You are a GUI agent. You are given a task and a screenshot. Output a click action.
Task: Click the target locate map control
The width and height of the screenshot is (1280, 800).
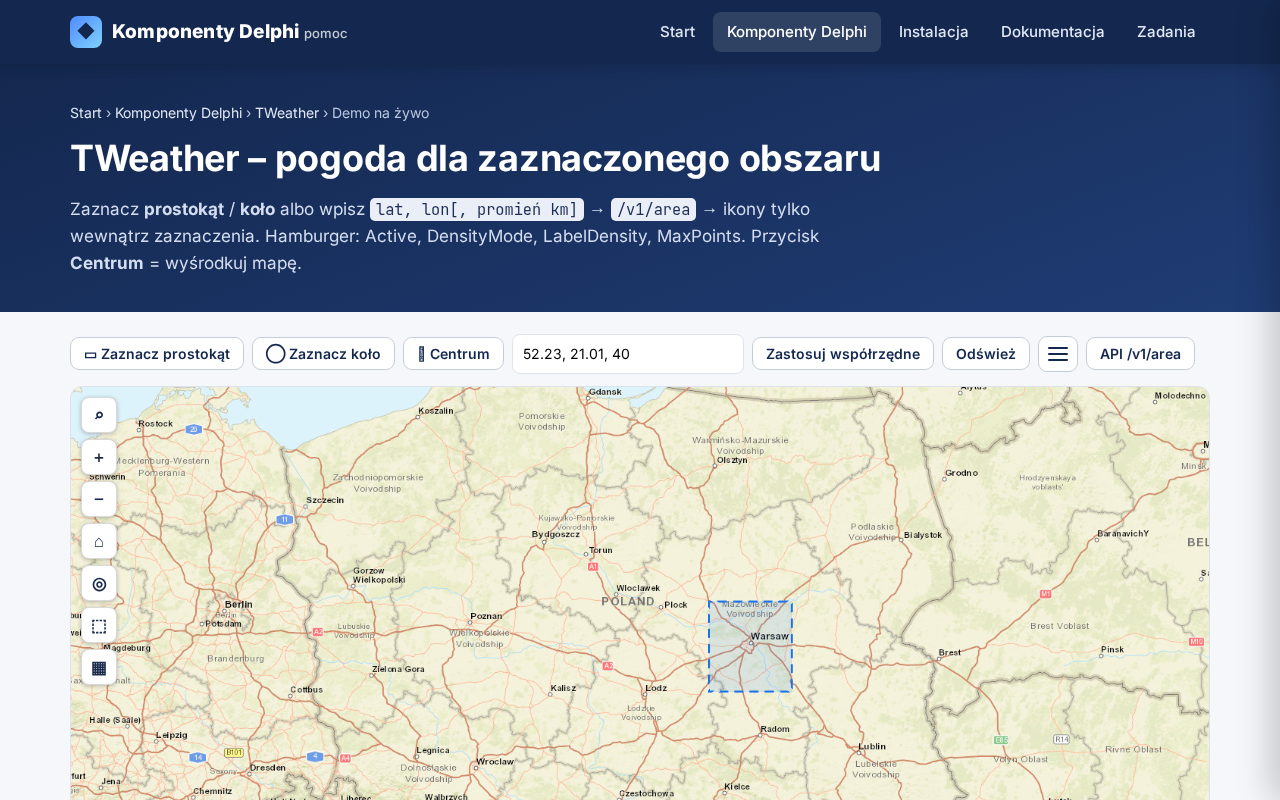pyautogui.click(x=99, y=583)
